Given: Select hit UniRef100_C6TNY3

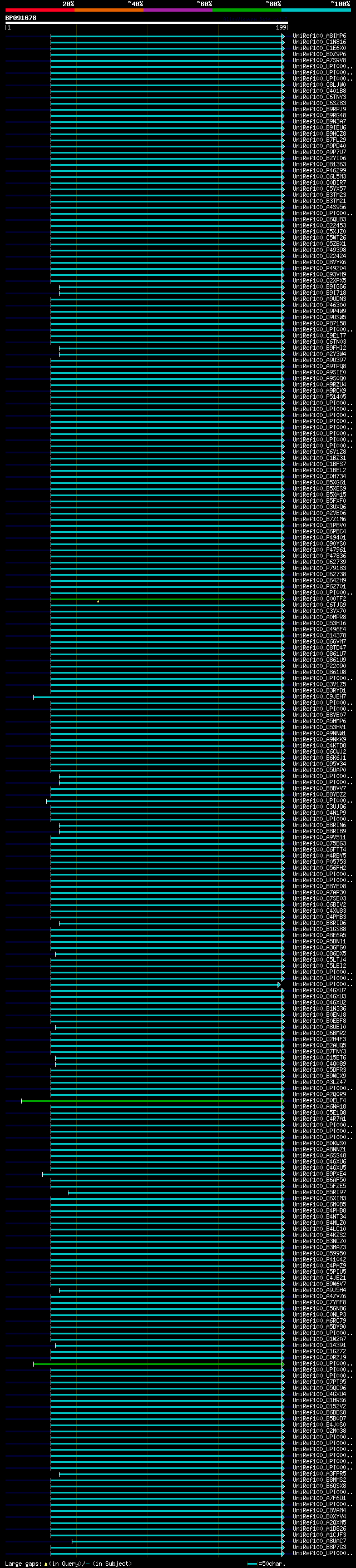Looking at the screenshot, I should pyautogui.click(x=319, y=97).
